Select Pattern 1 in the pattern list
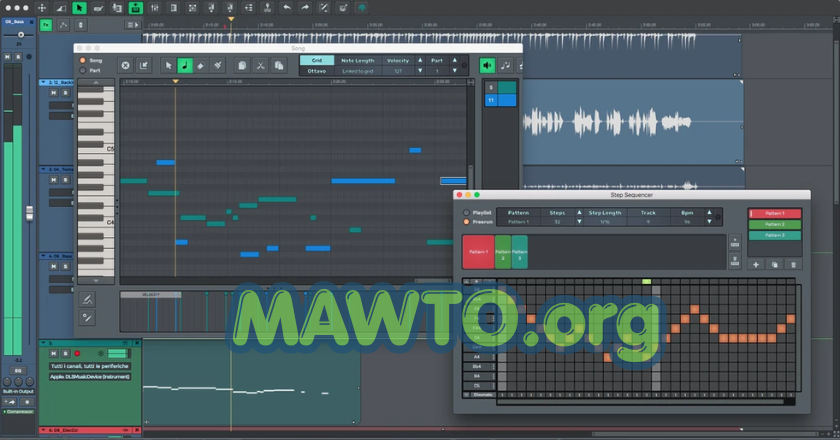This screenshot has height=440, width=840. (775, 213)
